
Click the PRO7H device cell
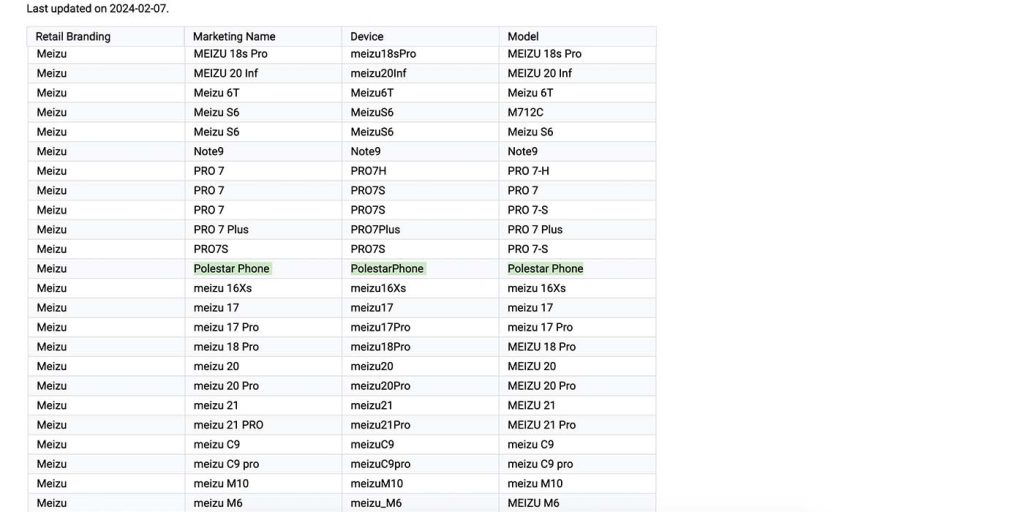pos(368,171)
